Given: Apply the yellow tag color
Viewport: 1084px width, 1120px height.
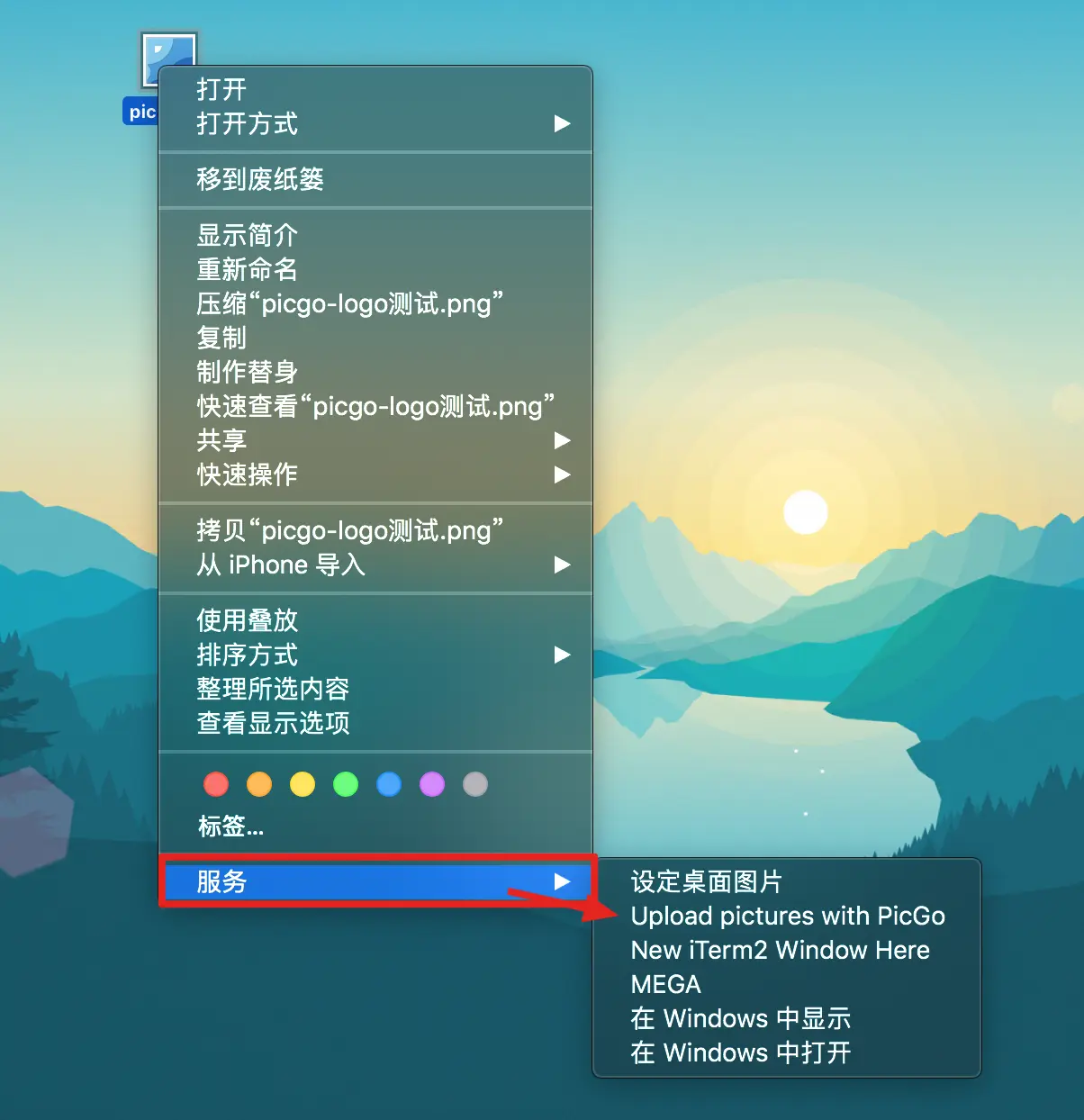Looking at the screenshot, I should 303,784.
